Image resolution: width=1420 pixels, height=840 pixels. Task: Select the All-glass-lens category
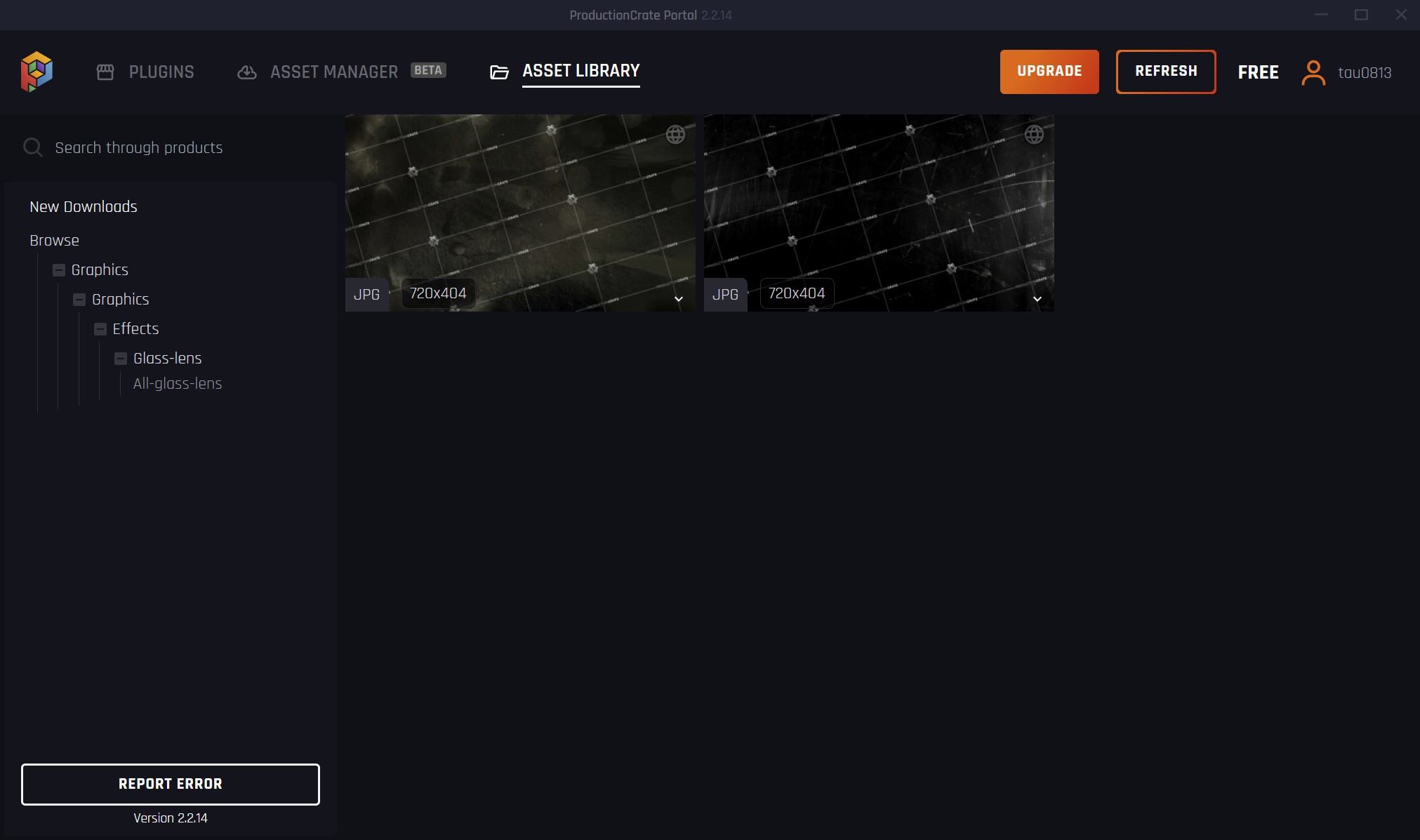177,383
